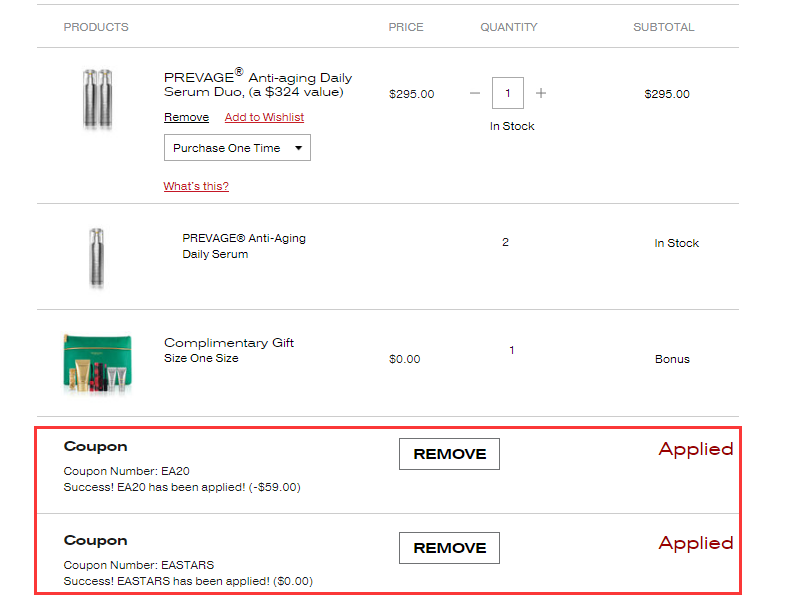Click the Products column header
785x606 pixels.
tap(96, 27)
